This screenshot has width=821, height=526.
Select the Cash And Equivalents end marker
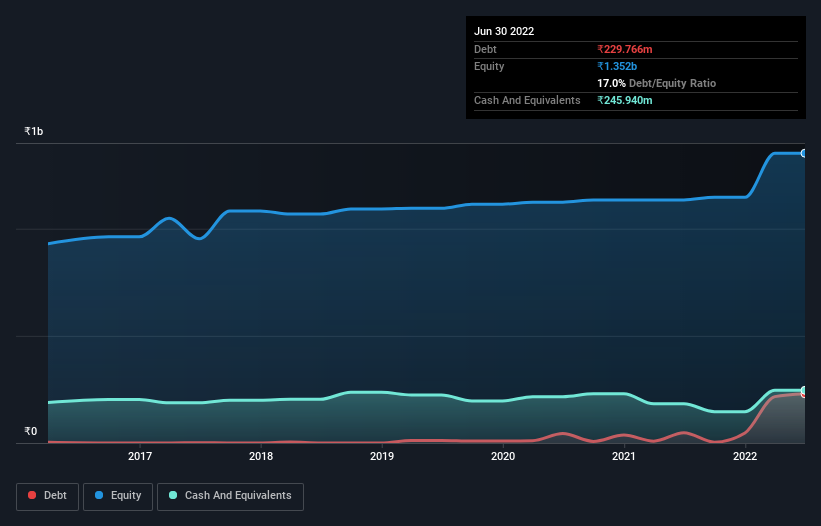(803, 390)
